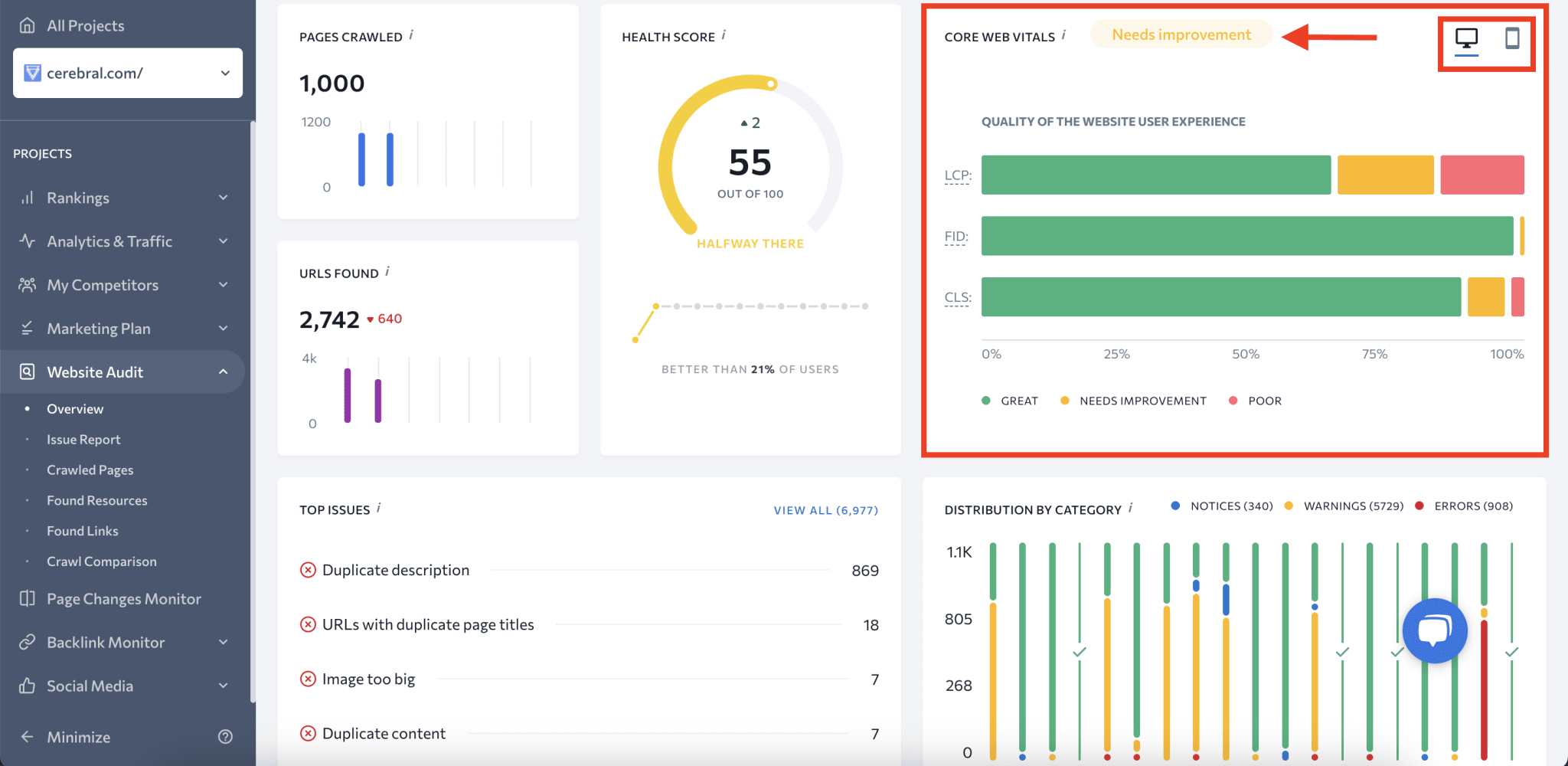Open the cerebral.com project dropdown

(x=224, y=73)
